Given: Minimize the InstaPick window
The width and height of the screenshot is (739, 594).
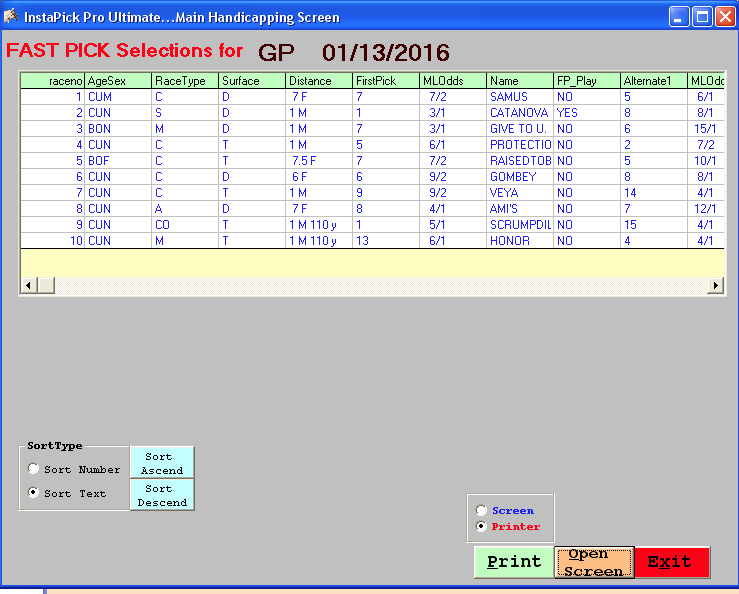Looking at the screenshot, I should (x=679, y=17).
